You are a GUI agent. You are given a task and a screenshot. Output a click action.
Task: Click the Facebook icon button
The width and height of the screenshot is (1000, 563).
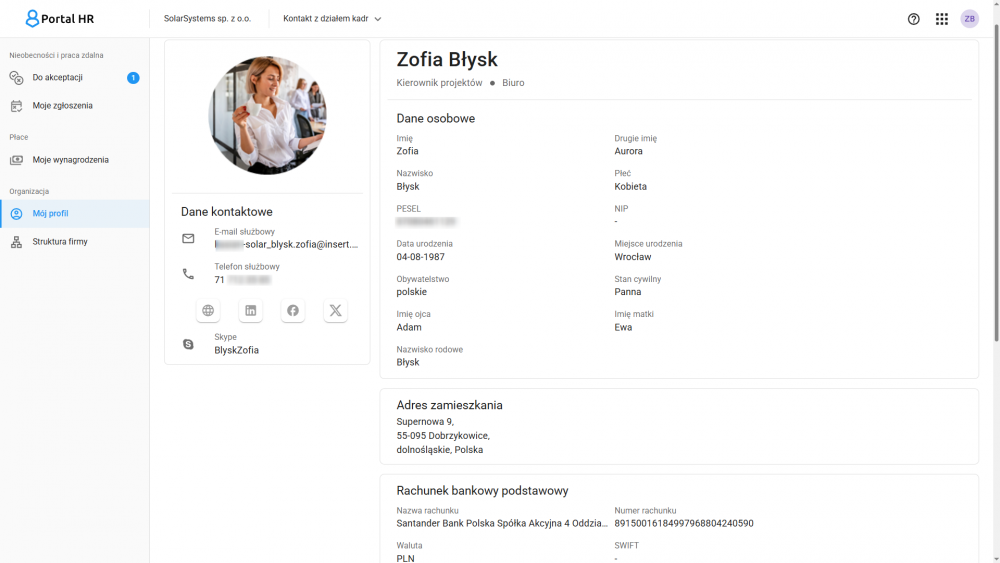point(293,311)
